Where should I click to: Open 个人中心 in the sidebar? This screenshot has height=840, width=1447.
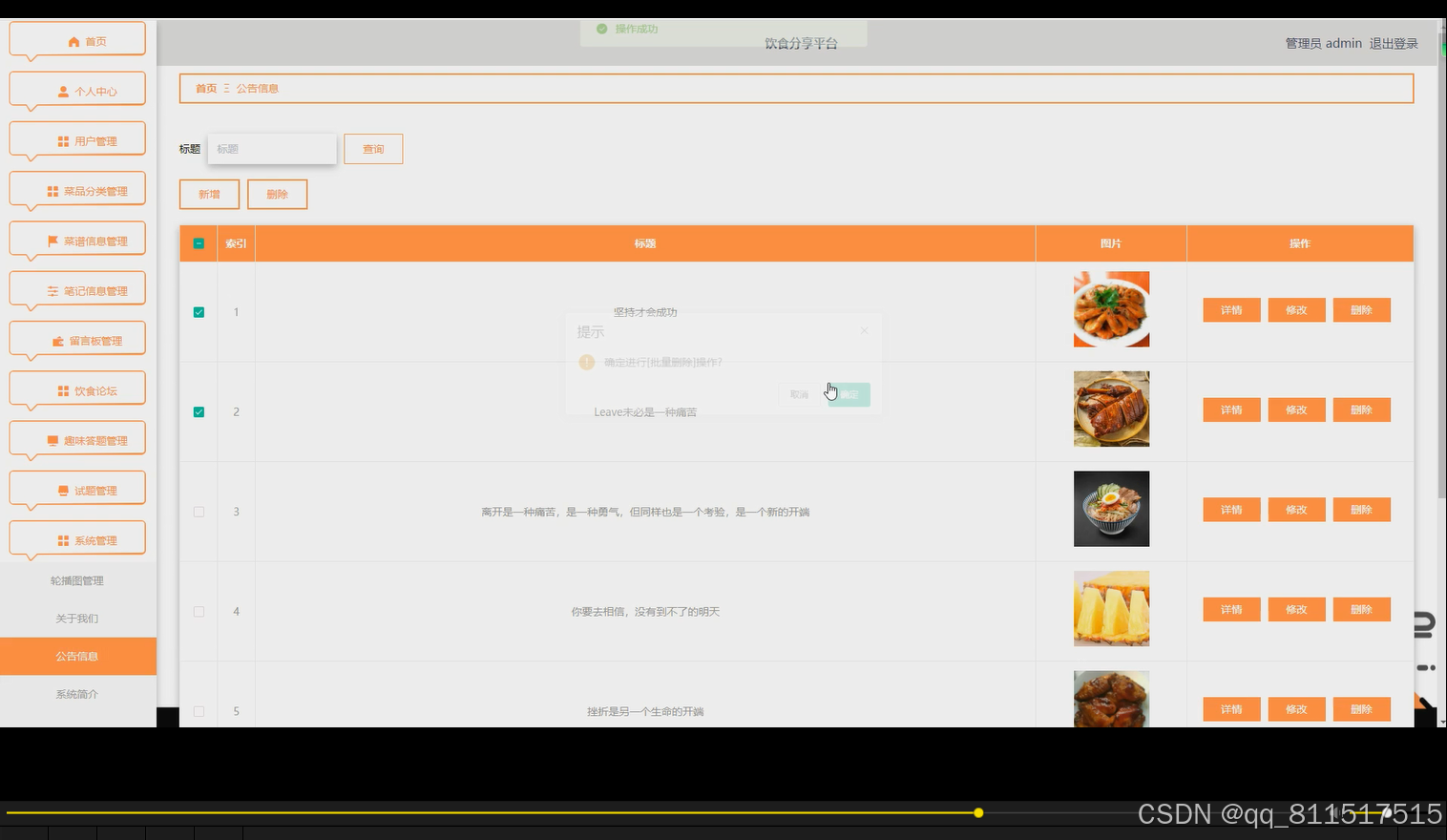[77, 91]
